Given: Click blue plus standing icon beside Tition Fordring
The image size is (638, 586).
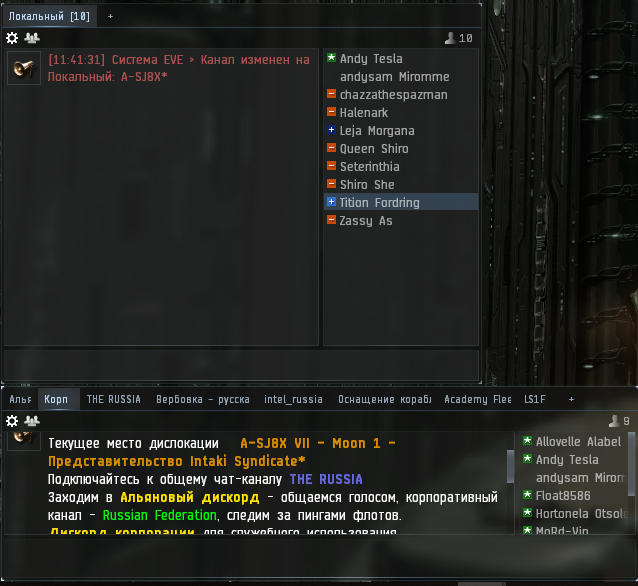Looking at the screenshot, I should click(x=332, y=202).
